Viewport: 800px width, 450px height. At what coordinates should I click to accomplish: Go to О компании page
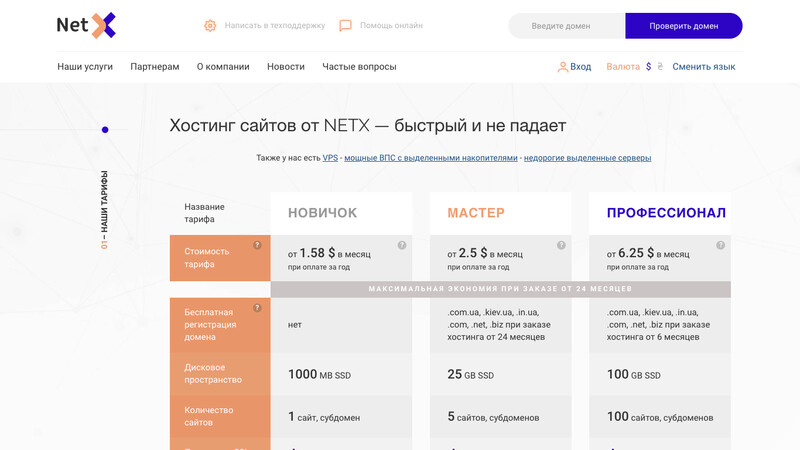[x=223, y=67]
